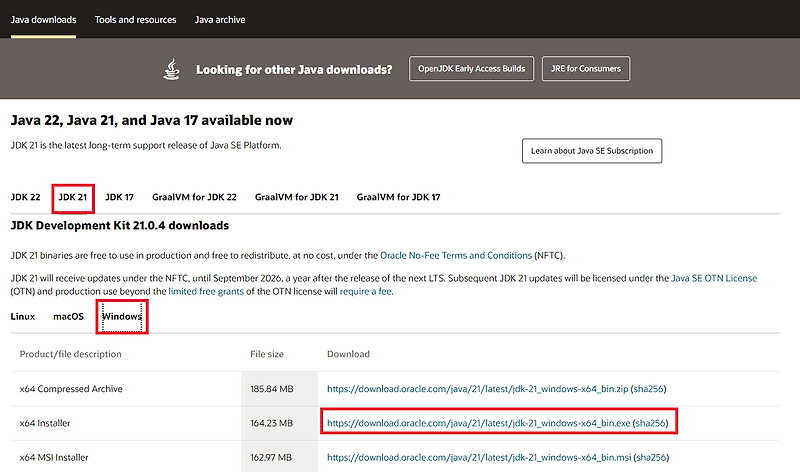Click the x64 Installer row label
800x472 pixels.
tap(45, 423)
